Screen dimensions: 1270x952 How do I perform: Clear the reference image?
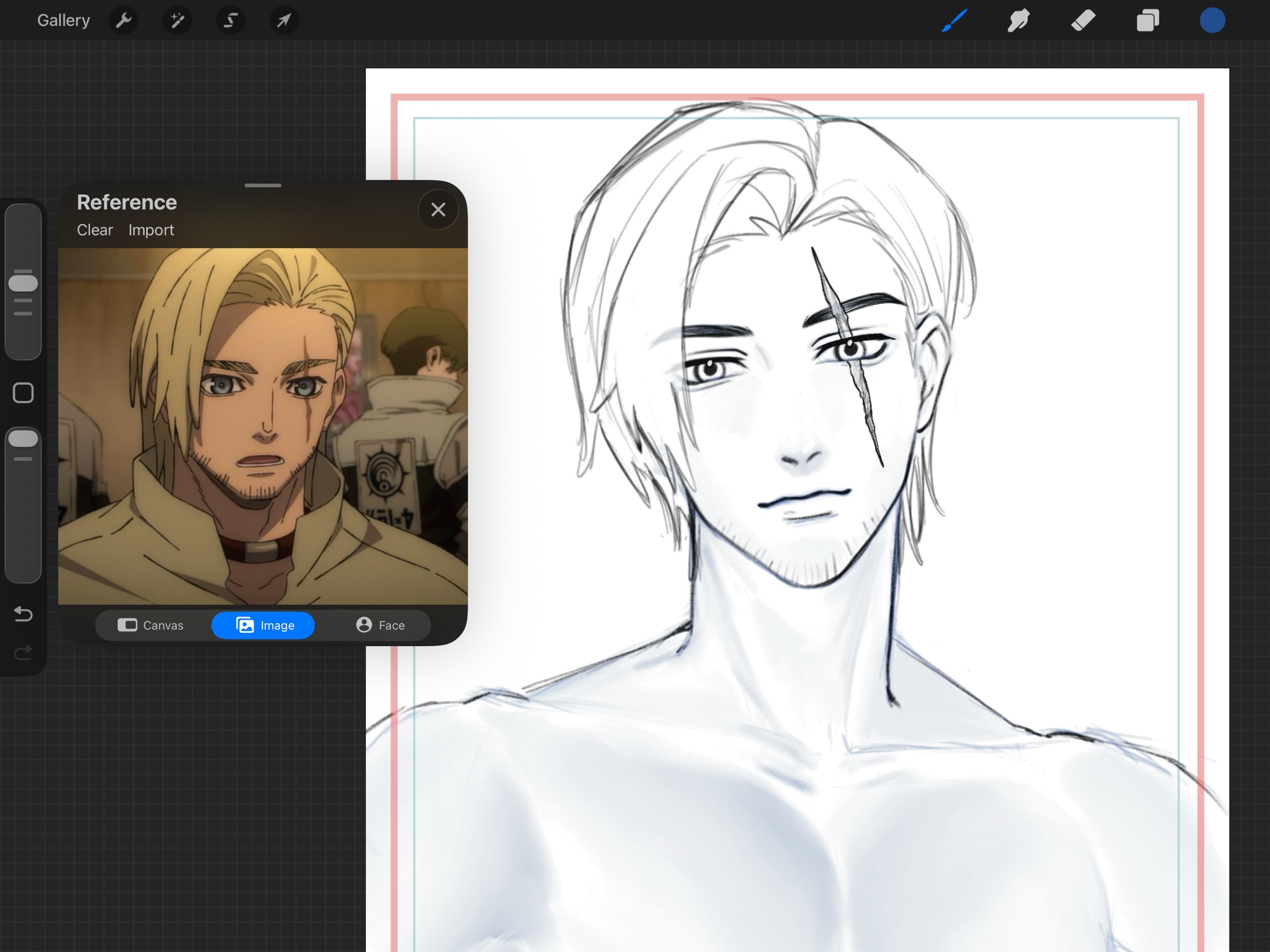point(95,230)
